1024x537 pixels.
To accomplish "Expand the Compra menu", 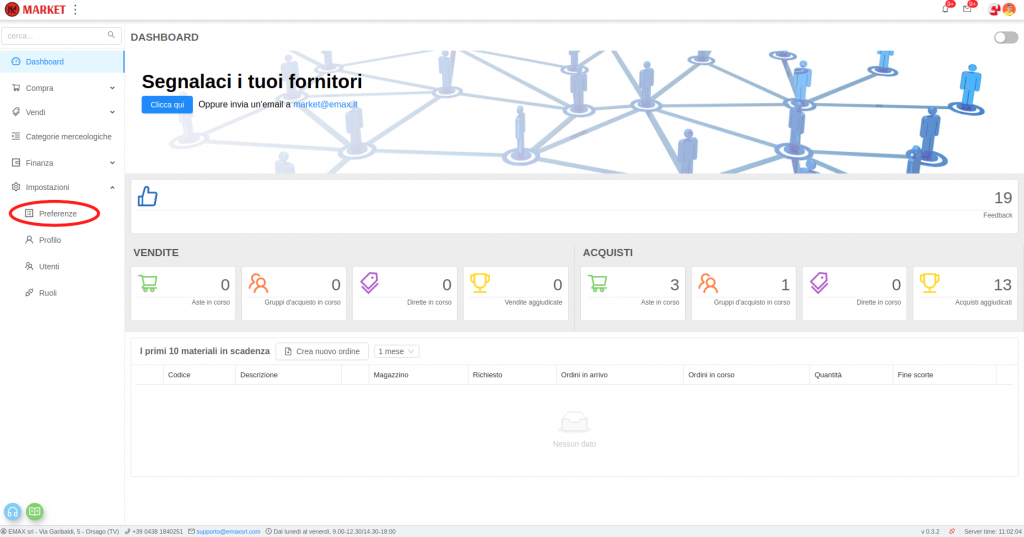I will click(x=62, y=88).
